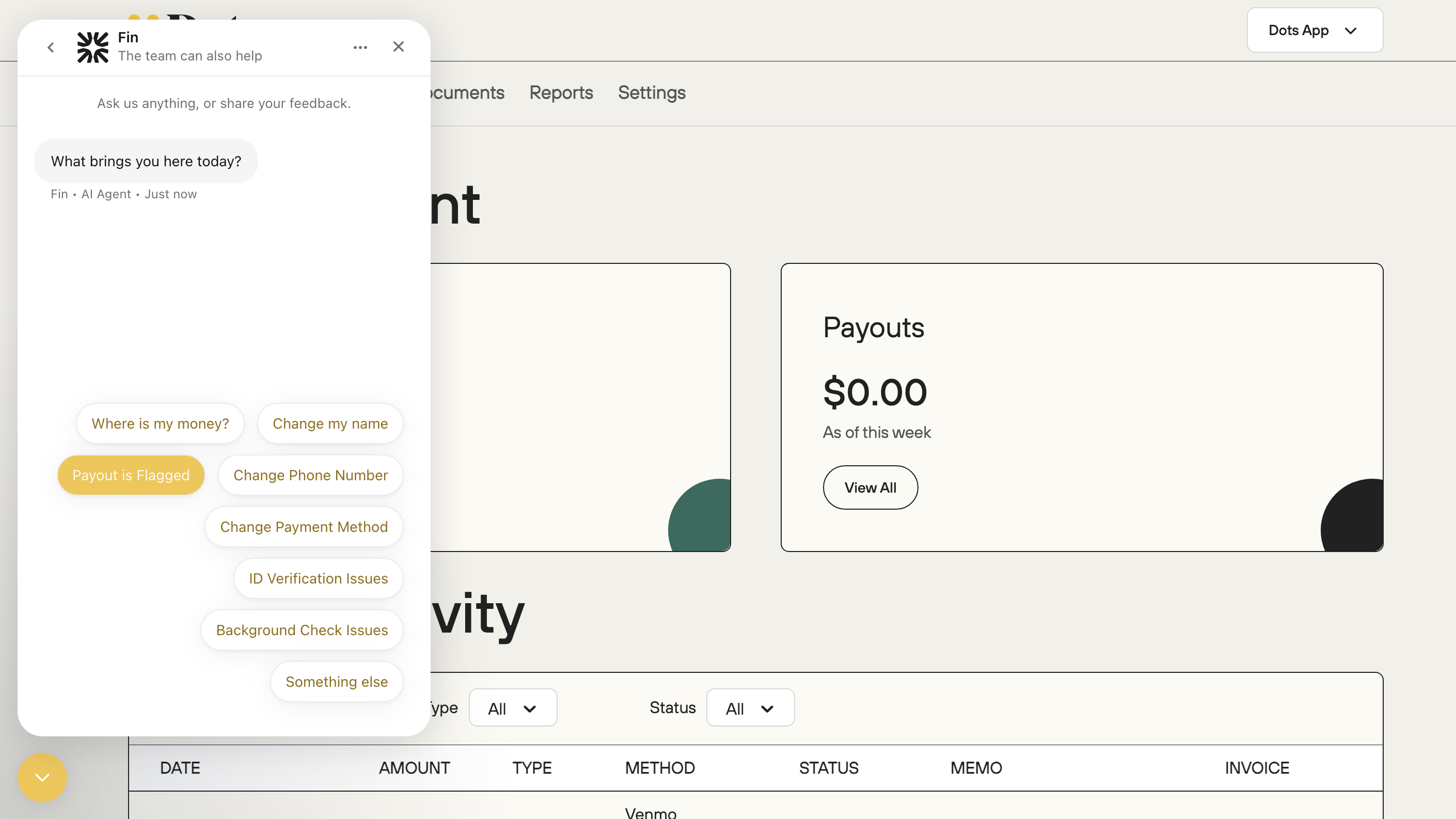Screen dimensions: 1456x819
Task: Click 'ID Verification Issues' reply
Action: (318, 578)
